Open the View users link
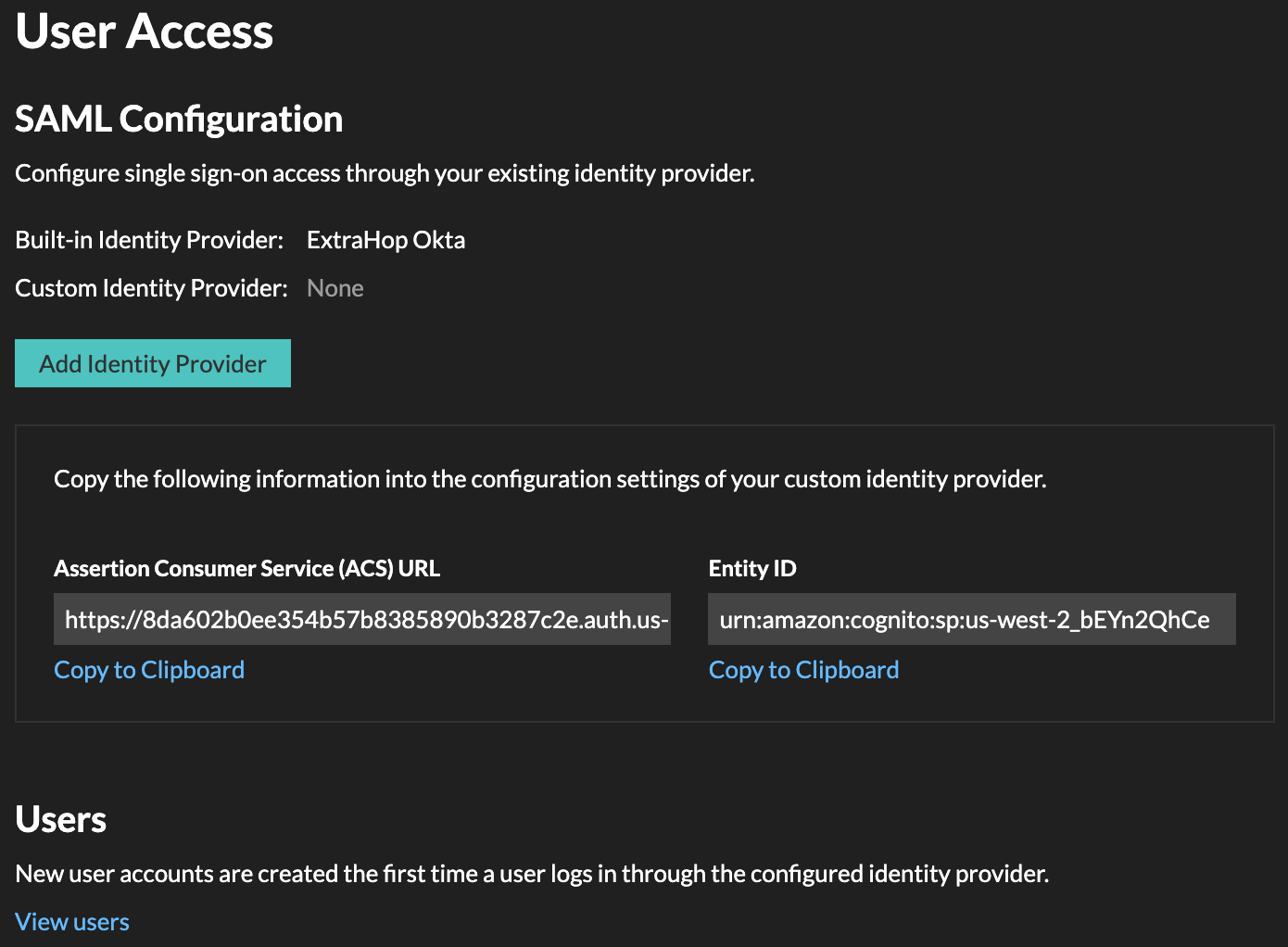Viewport: 1288px width, 947px height. (72, 922)
